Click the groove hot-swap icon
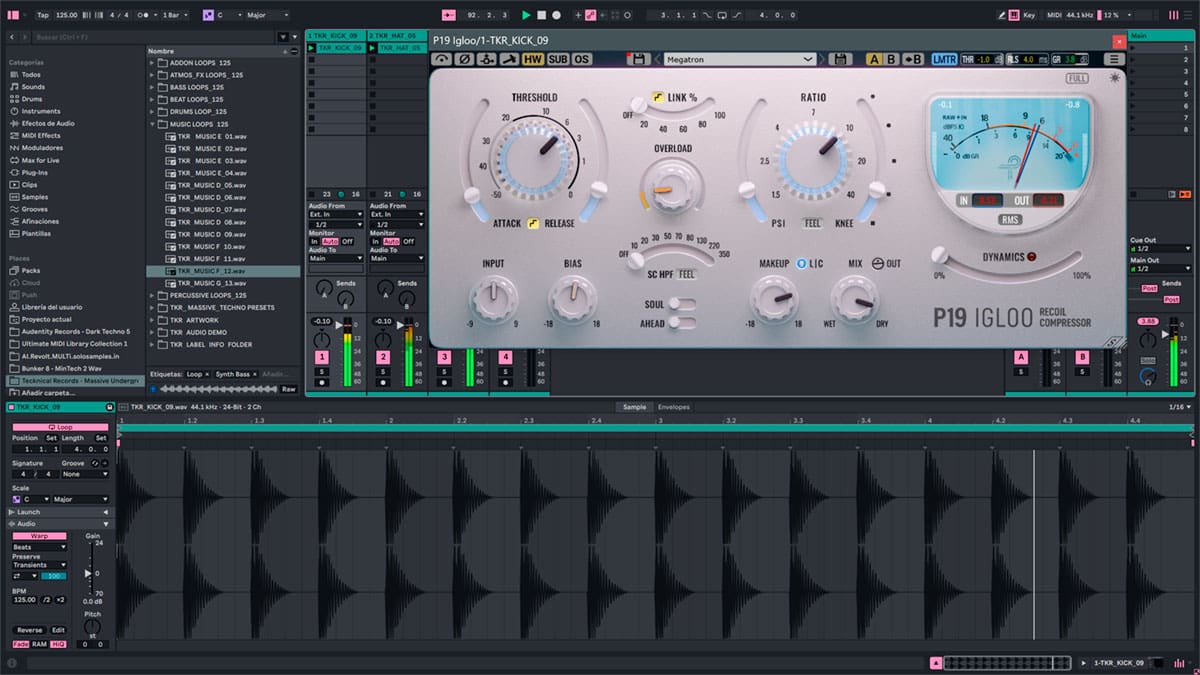 (x=93, y=463)
